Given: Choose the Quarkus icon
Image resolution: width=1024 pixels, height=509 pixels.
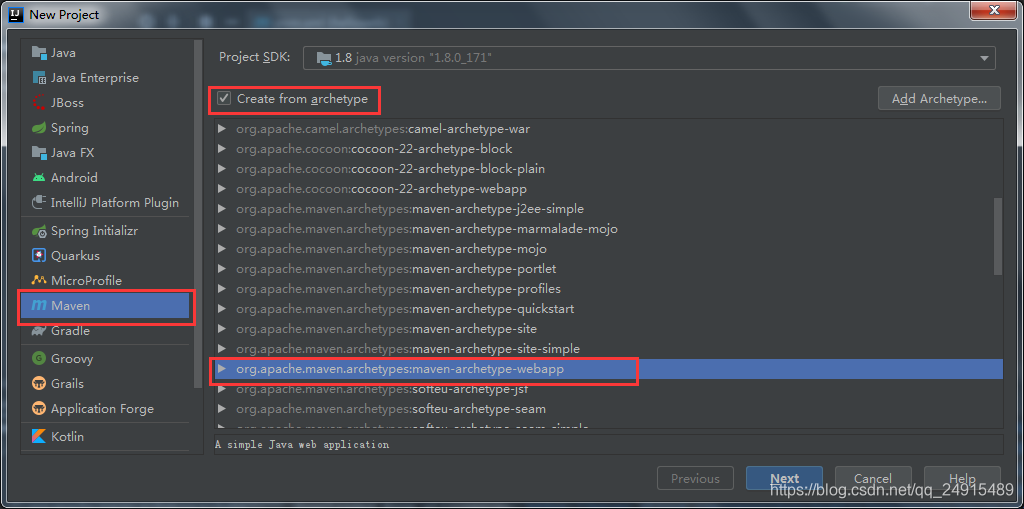Looking at the screenshot, I should click(x=39, y=255).
